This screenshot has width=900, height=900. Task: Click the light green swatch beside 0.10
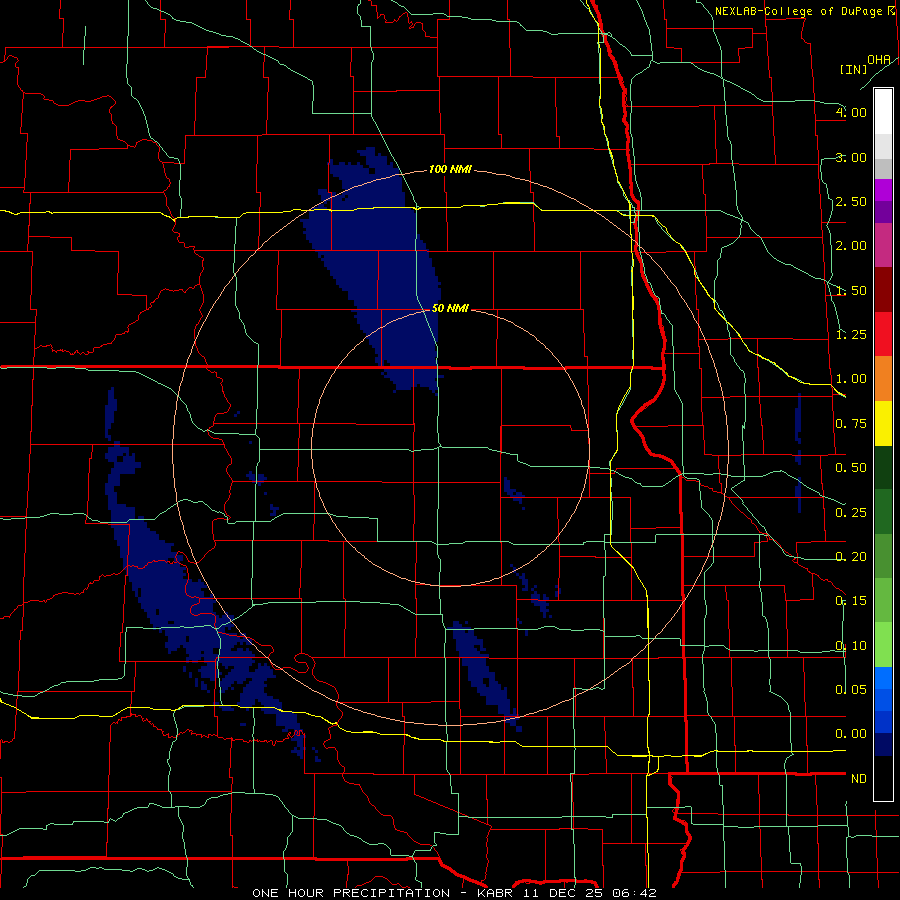883,645
